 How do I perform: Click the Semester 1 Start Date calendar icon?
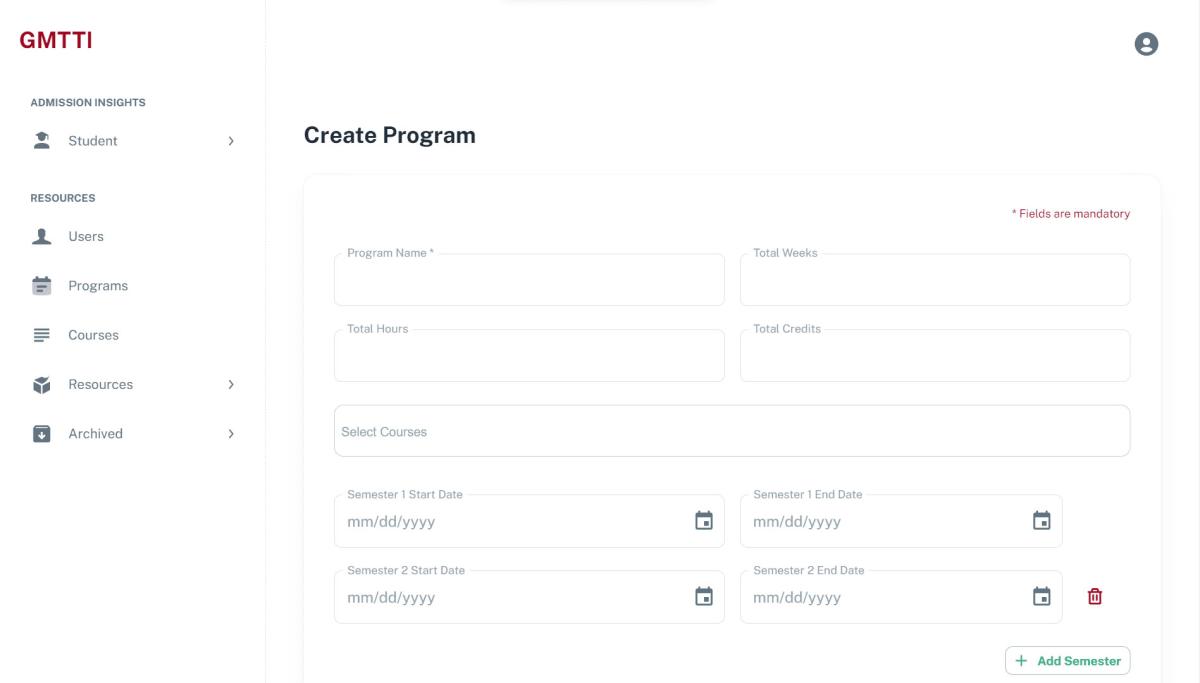click(704, 521)
